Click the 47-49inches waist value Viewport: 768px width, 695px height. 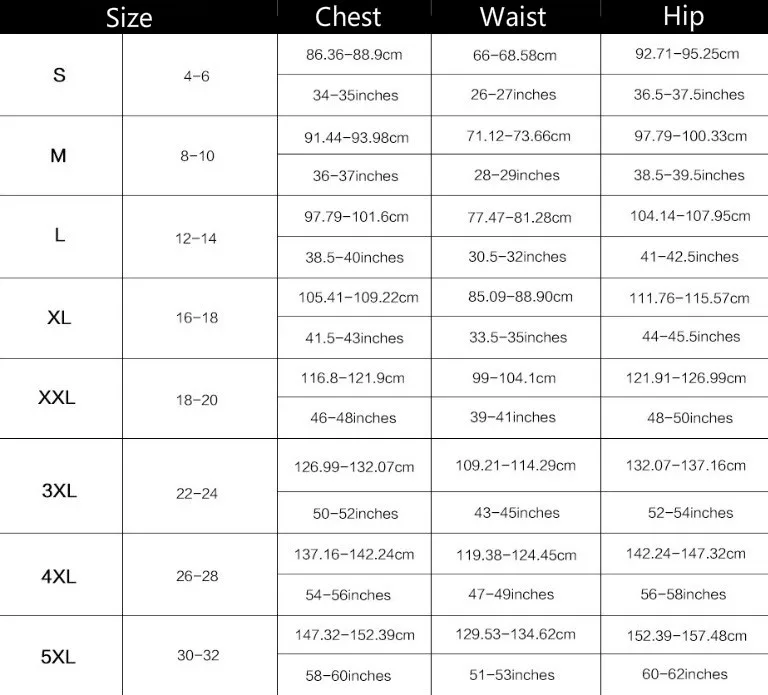(x=511, y=594)
